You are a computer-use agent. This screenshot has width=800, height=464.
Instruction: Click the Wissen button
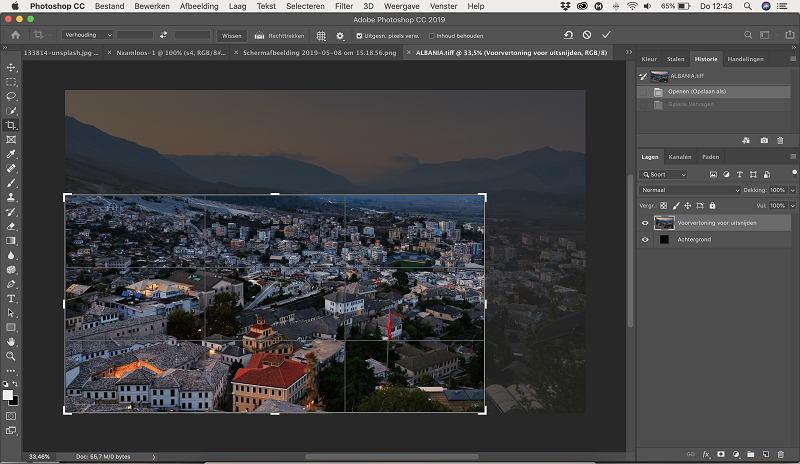tap(232, 36)
